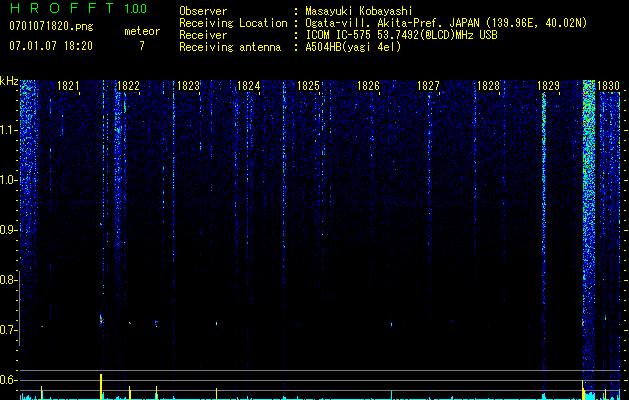Image resolution: width=629 pixels, height=400 pixels.
Task: Click the 1825 time marker
Action: (308, 86)
